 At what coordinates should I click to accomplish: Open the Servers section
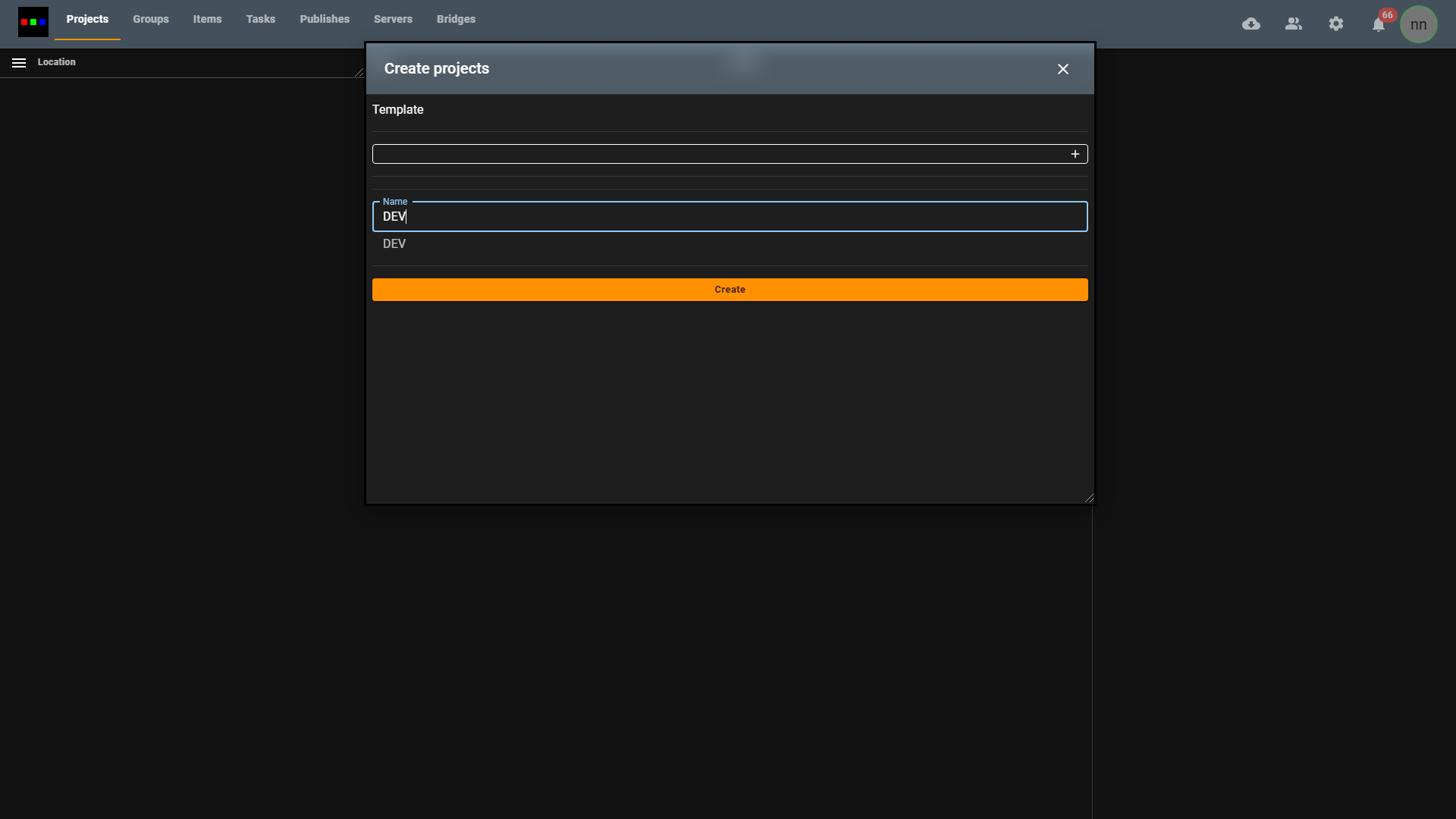(393, 19)
